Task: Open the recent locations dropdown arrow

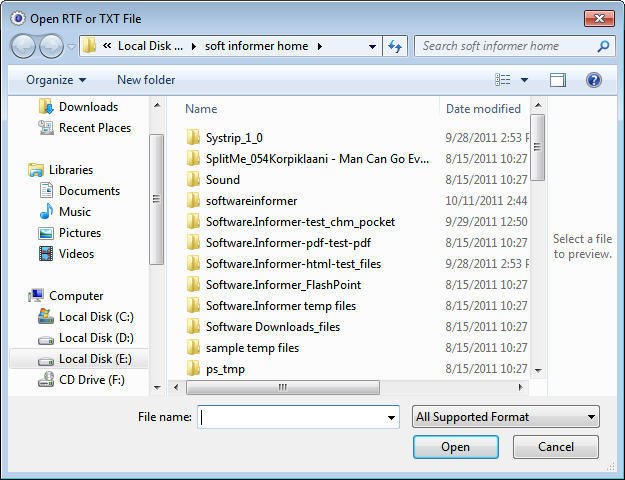Action: (71, 47)
